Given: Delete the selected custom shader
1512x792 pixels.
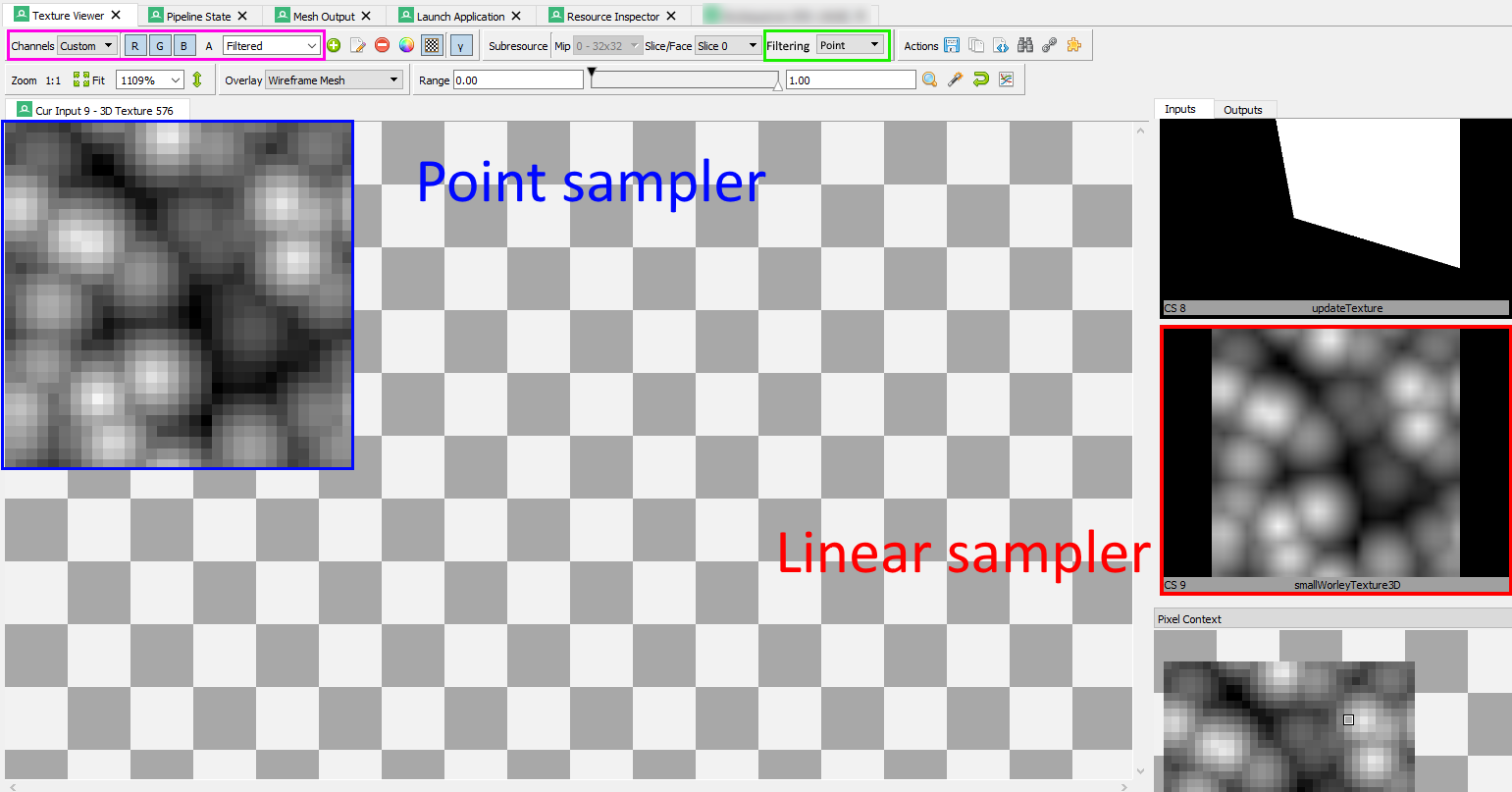Looking at the screenshot, I should (x=382, y=44).
